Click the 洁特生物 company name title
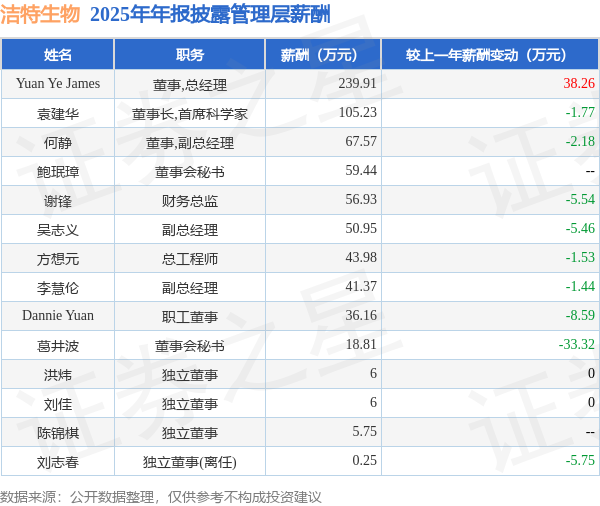Image resolution: width=600 pixels, height=506 pixels. pos(40,15)
